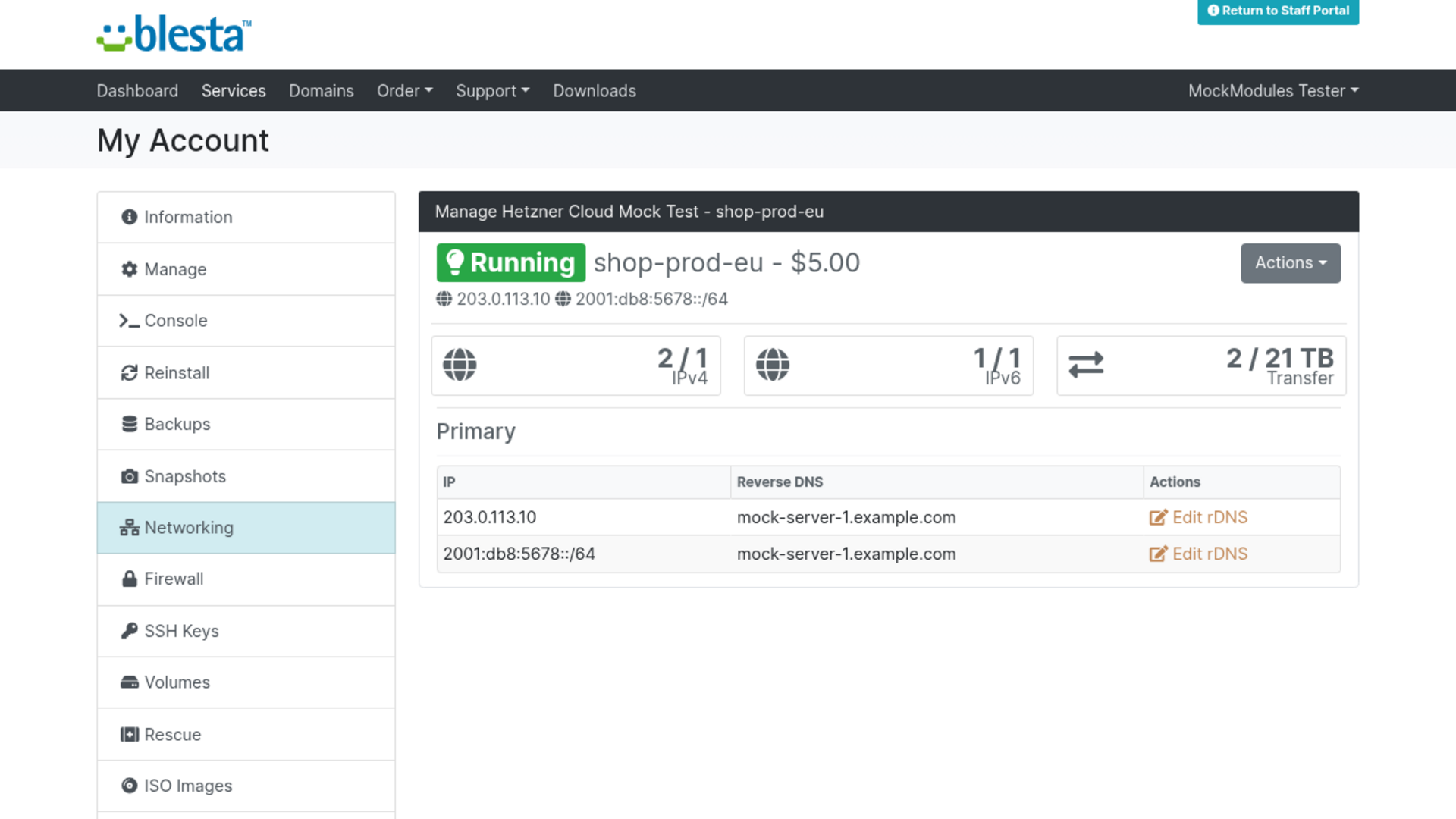
Task: Click the lightbulb icon in Running badge
Action: click(455, 262)
